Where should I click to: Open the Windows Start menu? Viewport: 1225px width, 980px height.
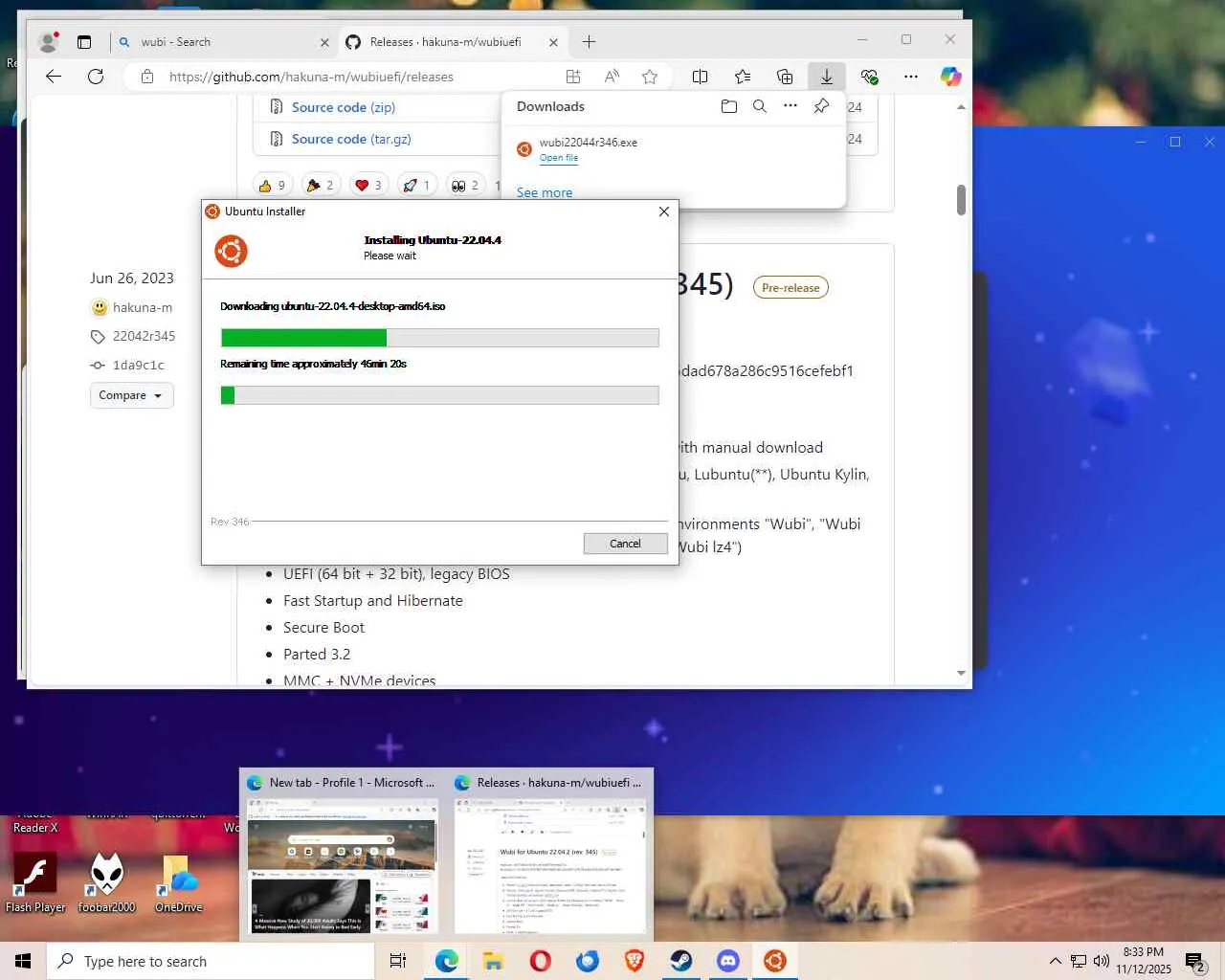[23, 961]
